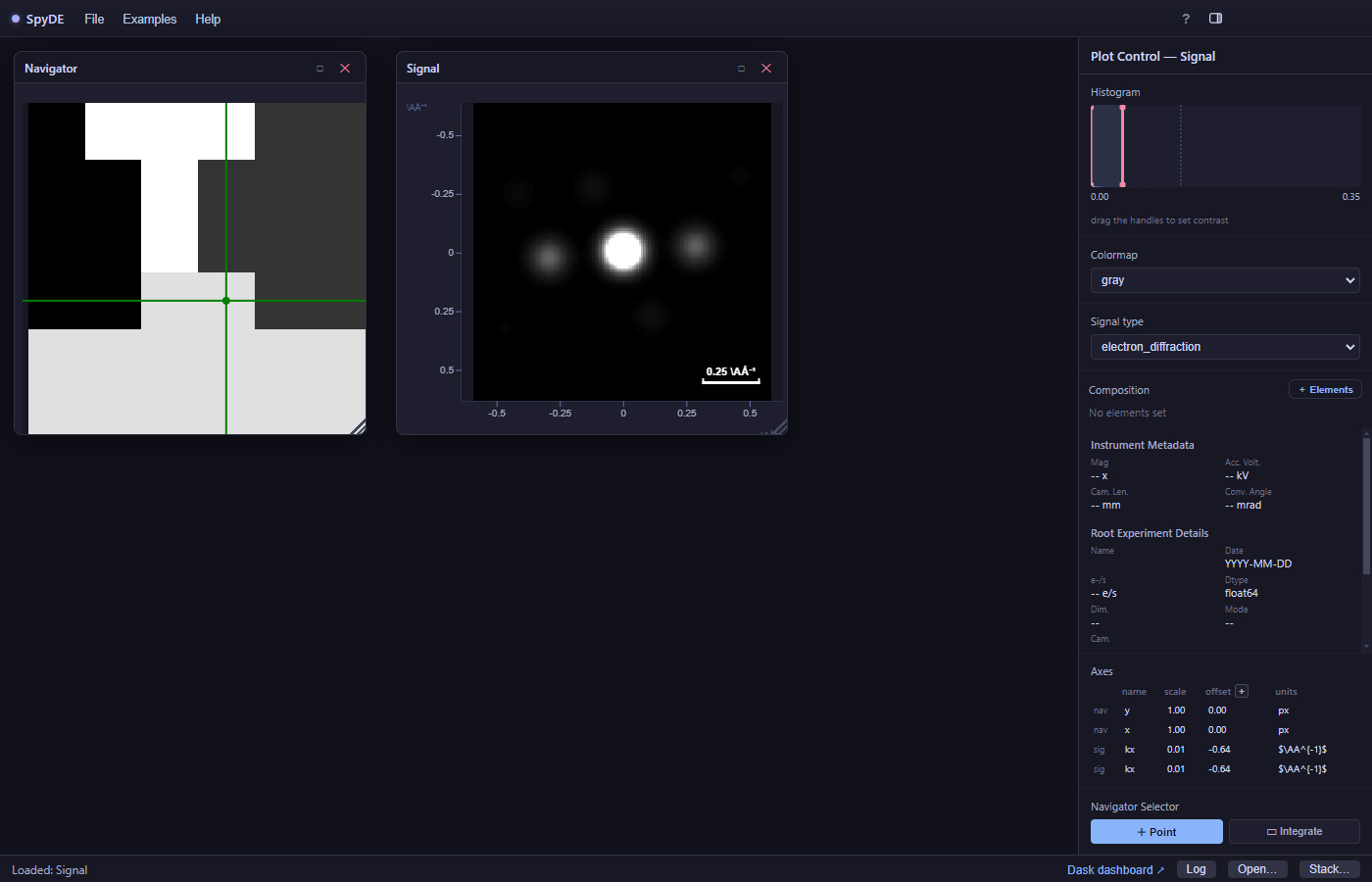Close the Signal window
1372x882 pixels.
coord(766,69)
